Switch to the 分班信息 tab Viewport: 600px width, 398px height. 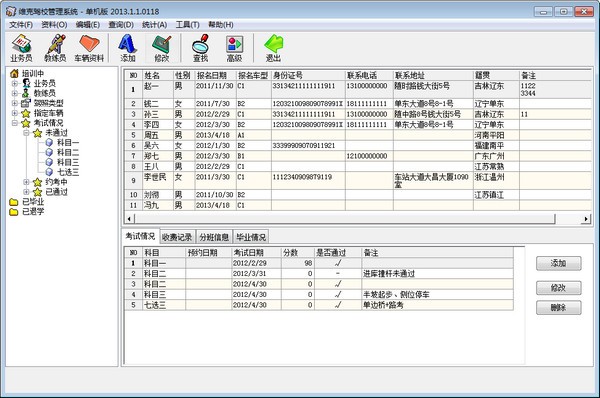tap(214, 237)
